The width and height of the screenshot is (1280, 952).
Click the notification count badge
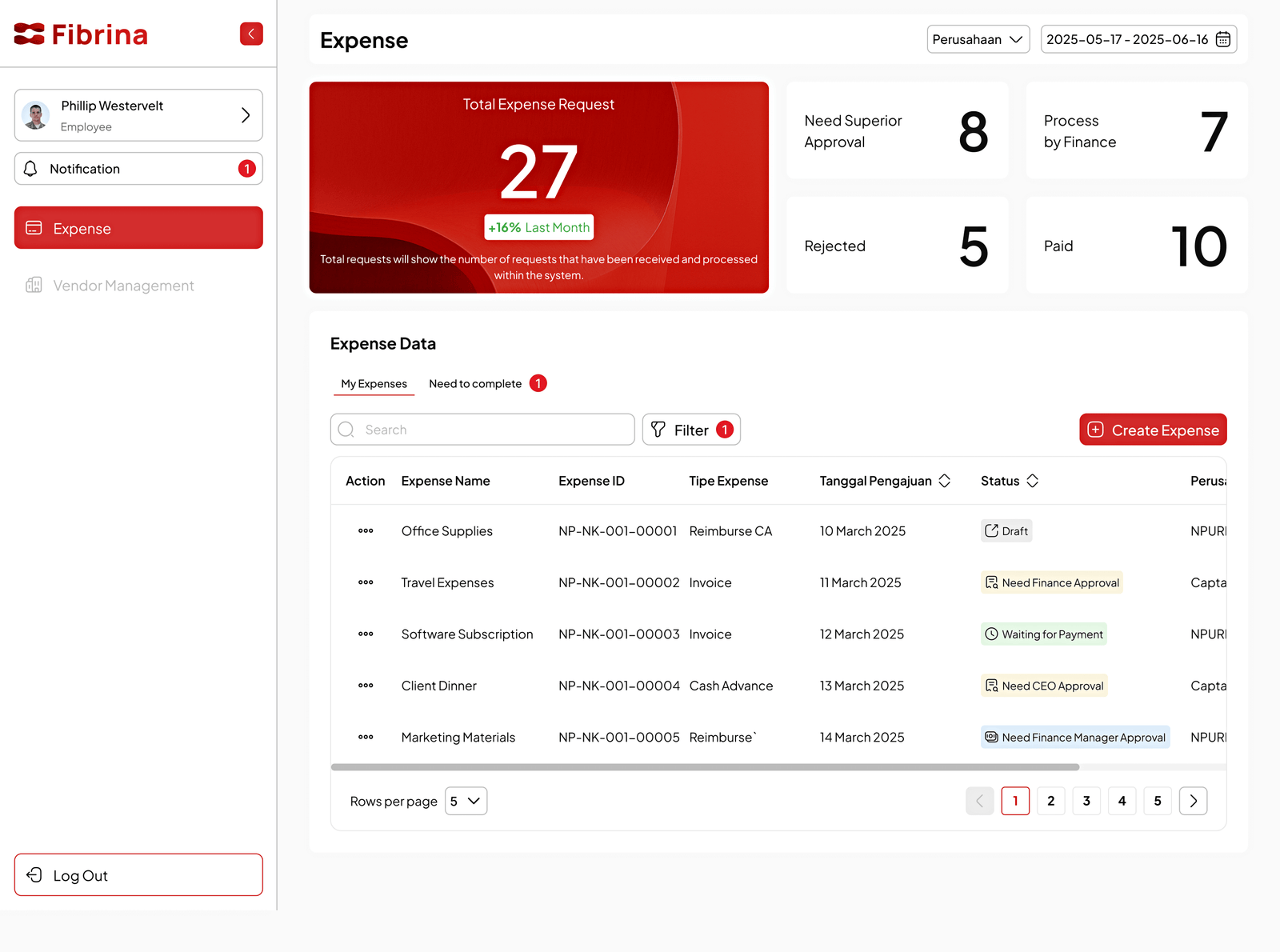point(246,169)
